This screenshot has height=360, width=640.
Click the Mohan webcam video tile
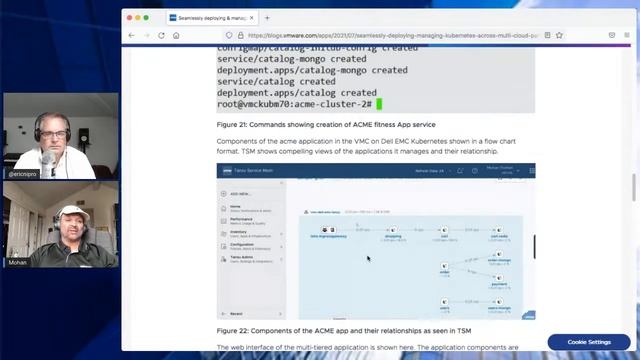click(61, 224)
